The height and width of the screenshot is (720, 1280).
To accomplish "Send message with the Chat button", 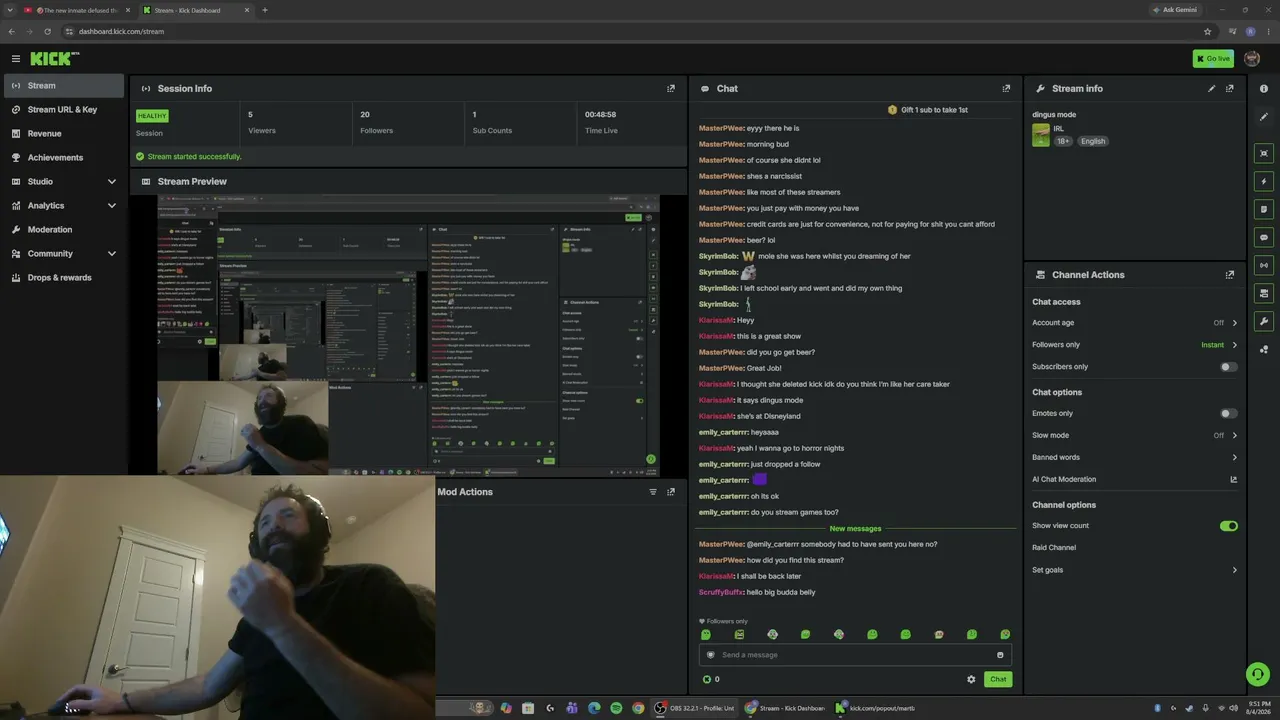I will pyautogui.click(x=998, y=679).
